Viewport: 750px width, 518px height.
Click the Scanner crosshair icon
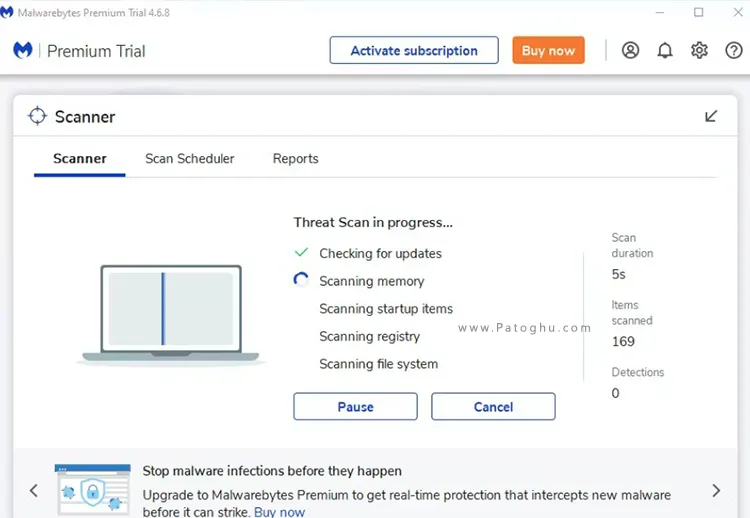tap(37, 116)
